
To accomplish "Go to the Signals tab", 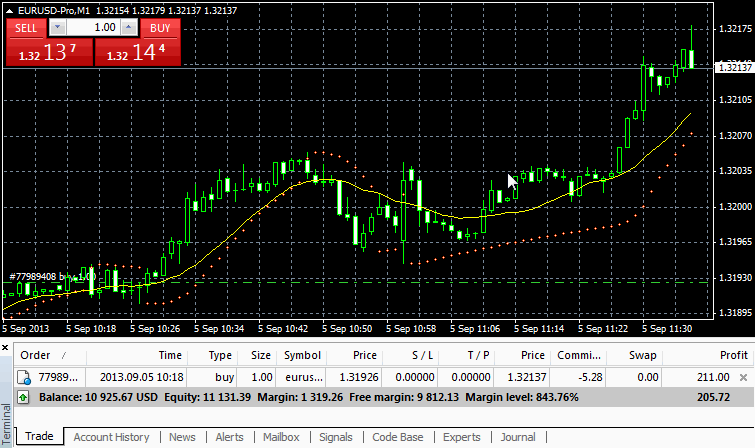I will click(x=336, y=437).
